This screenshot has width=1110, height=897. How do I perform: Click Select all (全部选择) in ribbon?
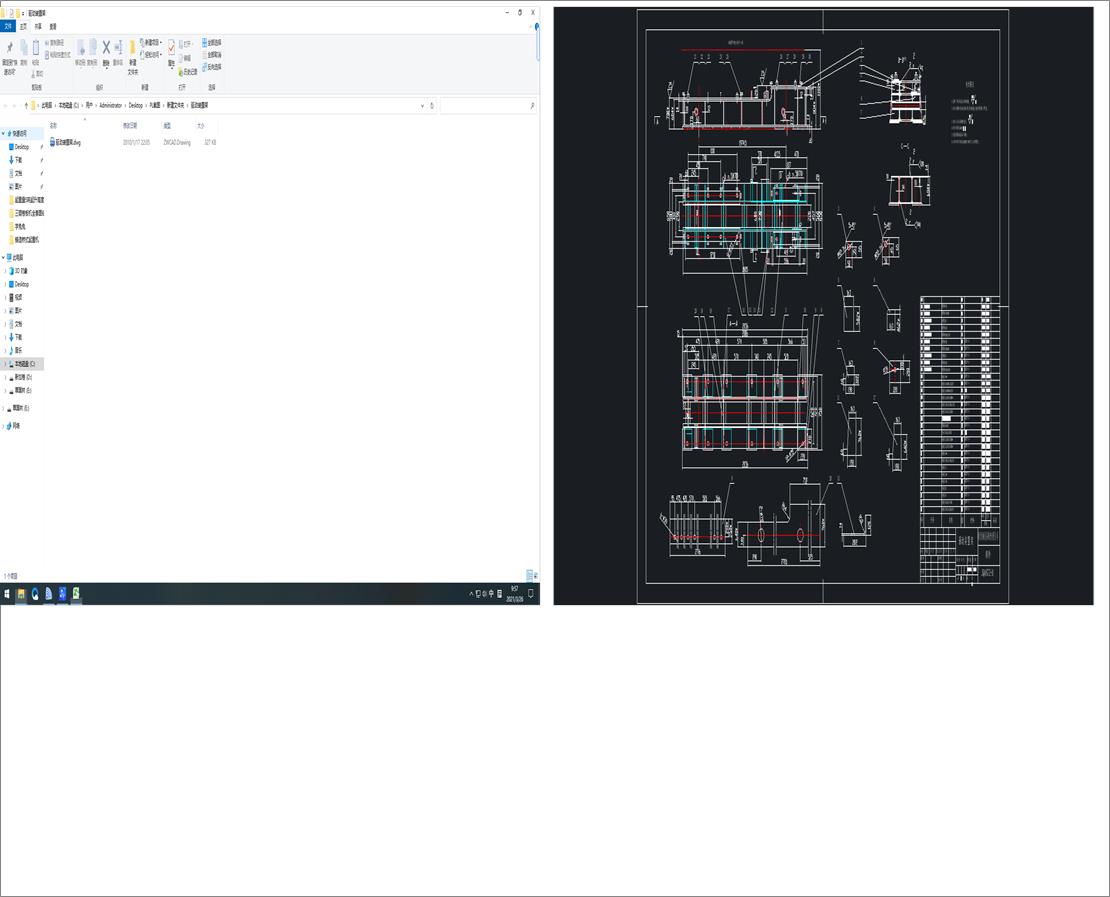click(212, 42)
